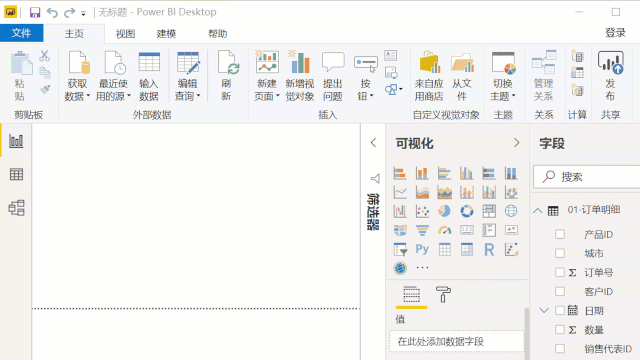This screenshot has width=640, height=360.
Task: Open the 最近使用的源 dropdown
Action: pyautogui.click(x=113, y=76)
